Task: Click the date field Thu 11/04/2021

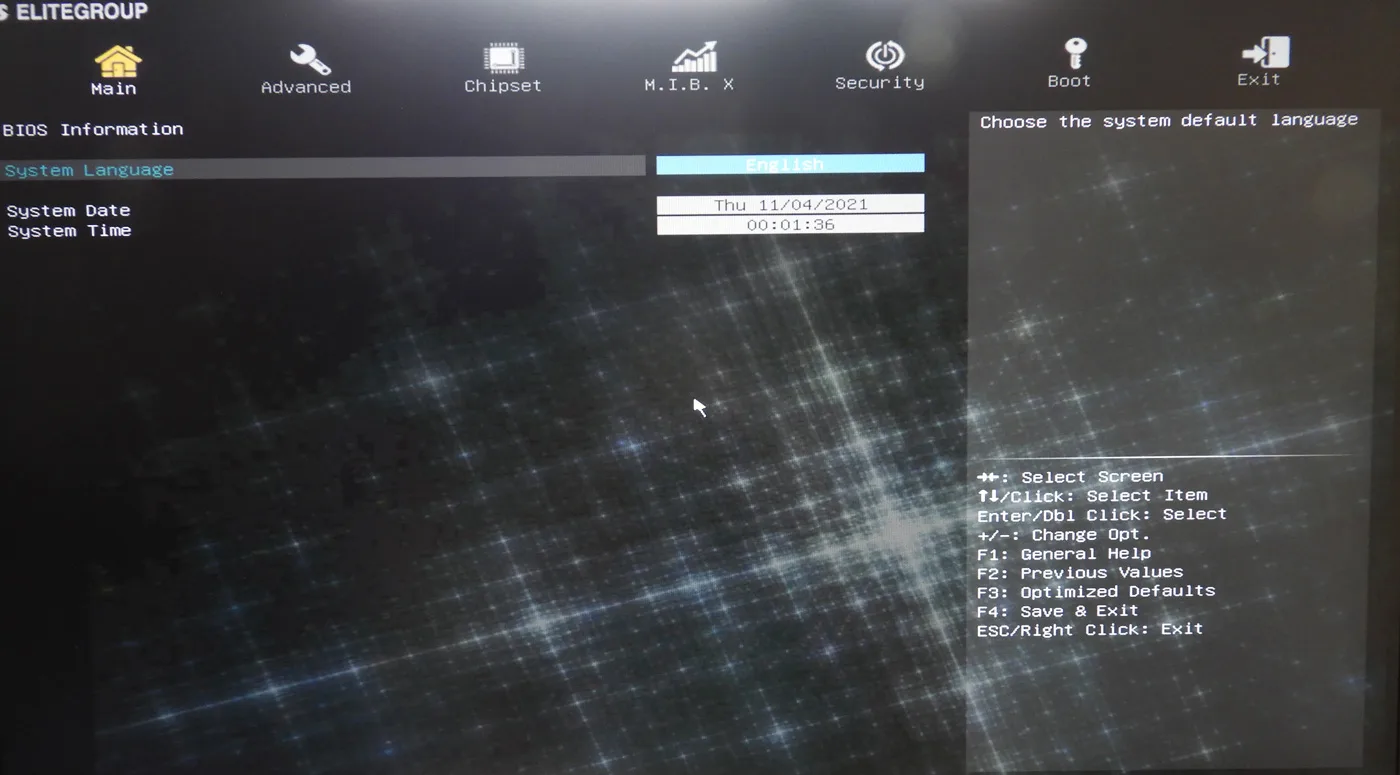Action: [x=790, y=204]
